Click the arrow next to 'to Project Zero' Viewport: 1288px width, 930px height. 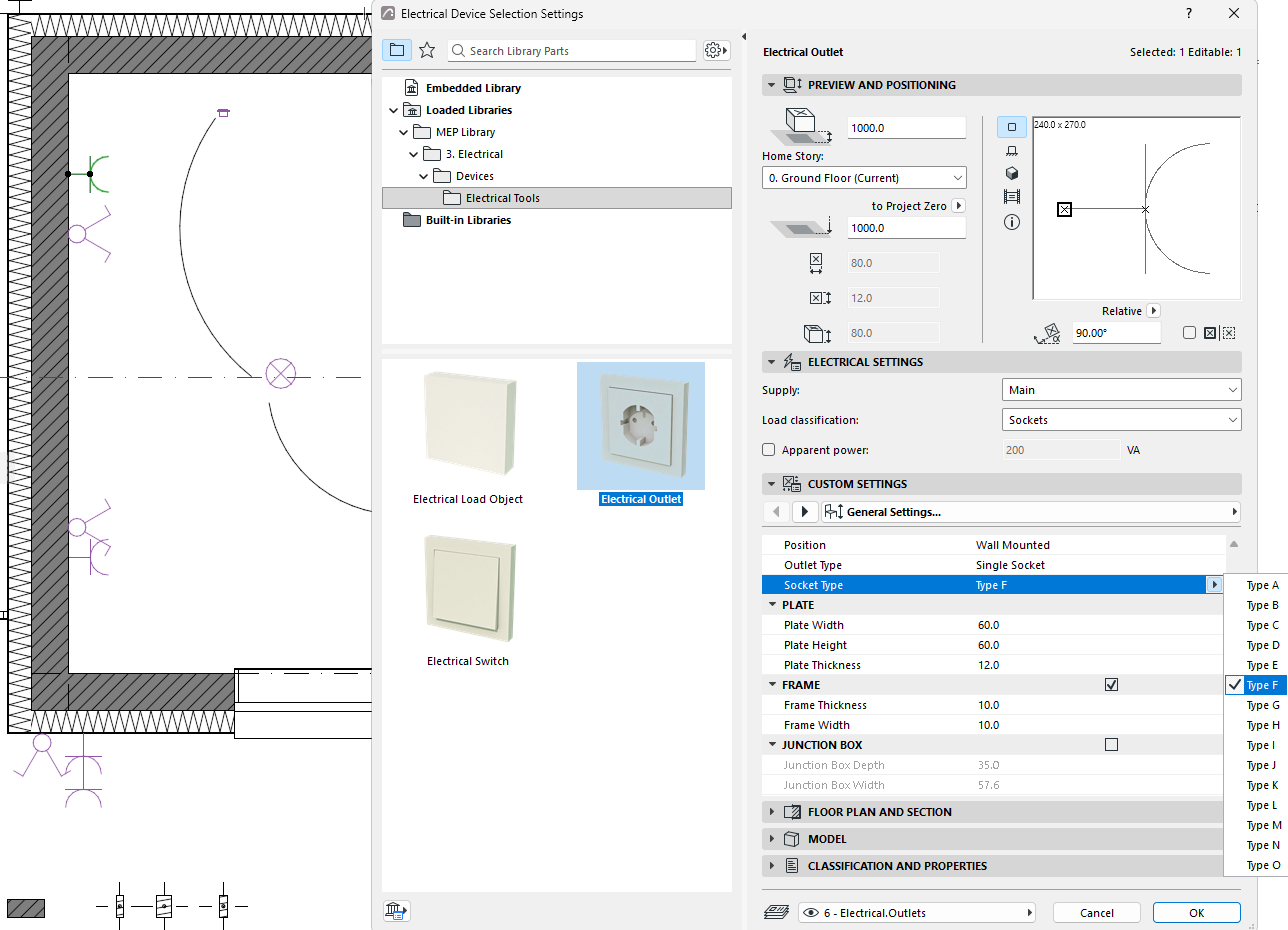pyautogui.click(x=958, y=206)
